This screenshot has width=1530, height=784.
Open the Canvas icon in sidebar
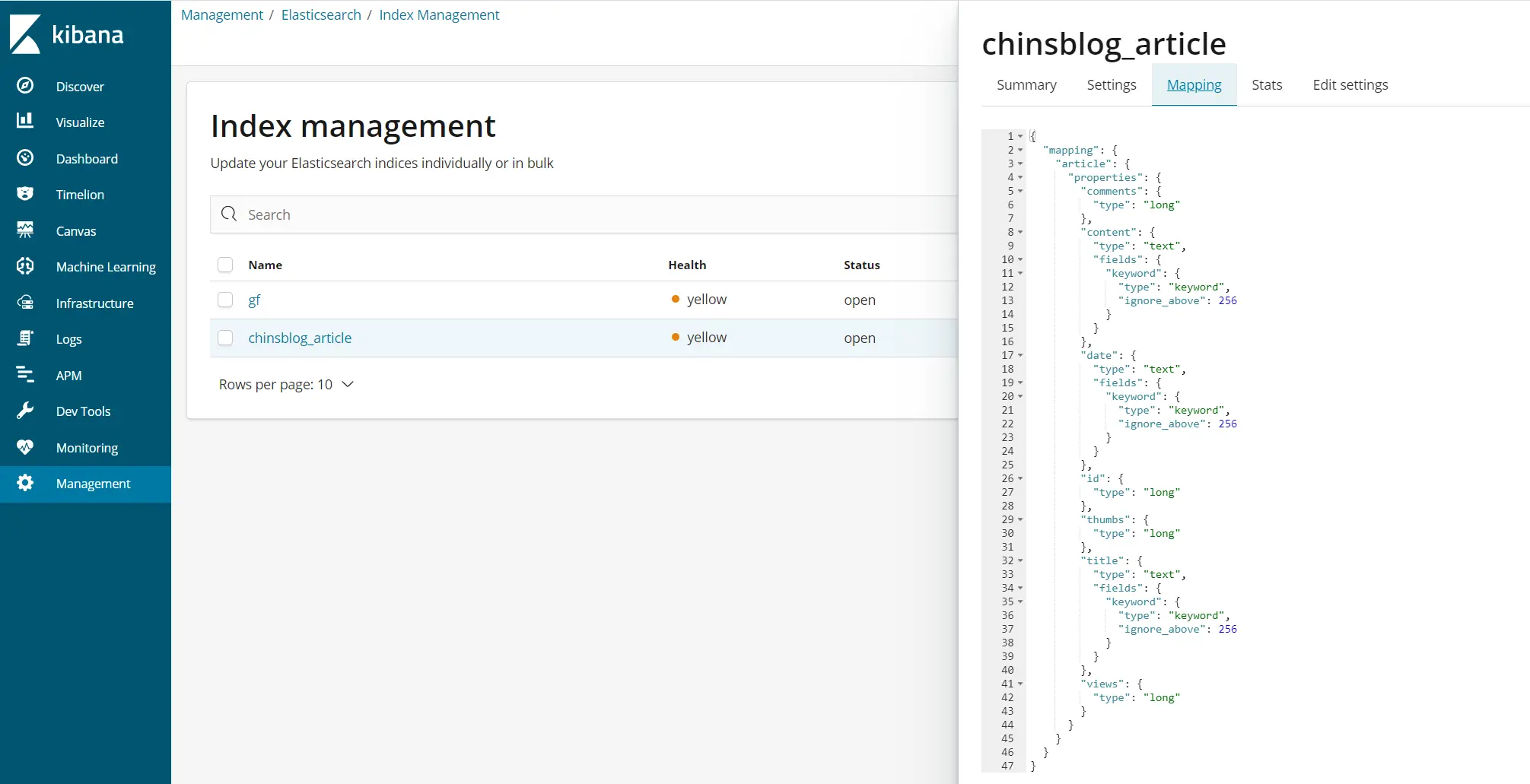(x=25, y=230)
